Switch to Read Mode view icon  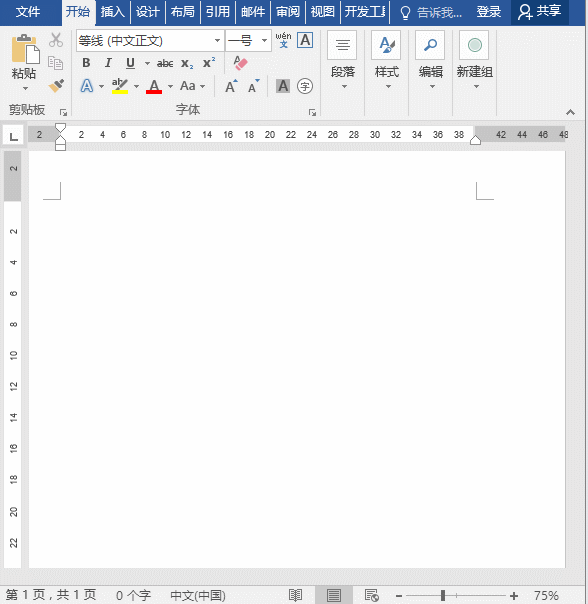296,596
